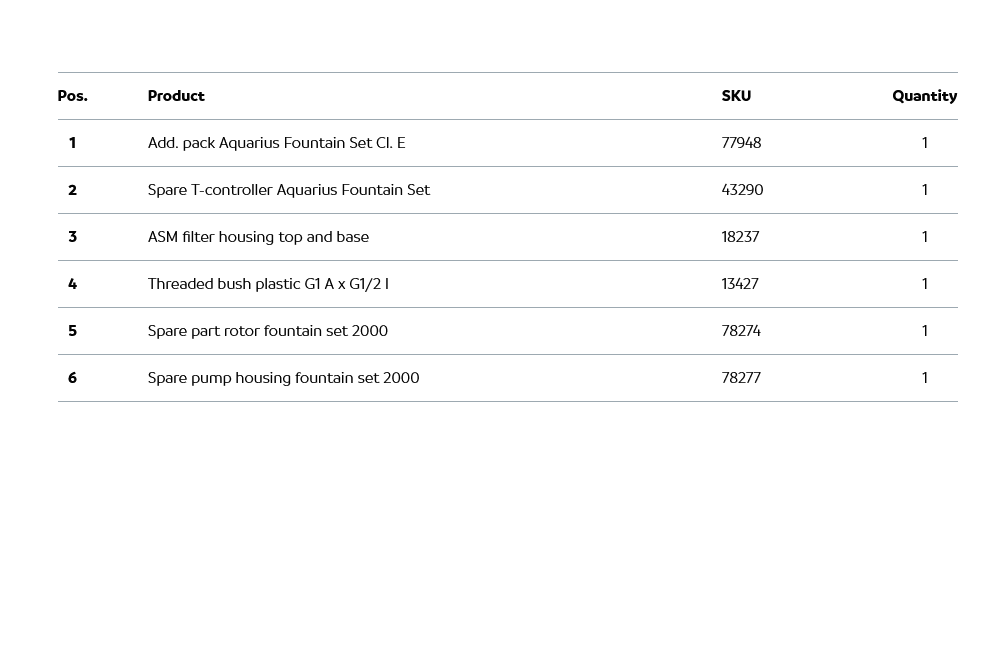1005x667 pixels.
Task: Click the SKU column header
Action: pos(736,96)
